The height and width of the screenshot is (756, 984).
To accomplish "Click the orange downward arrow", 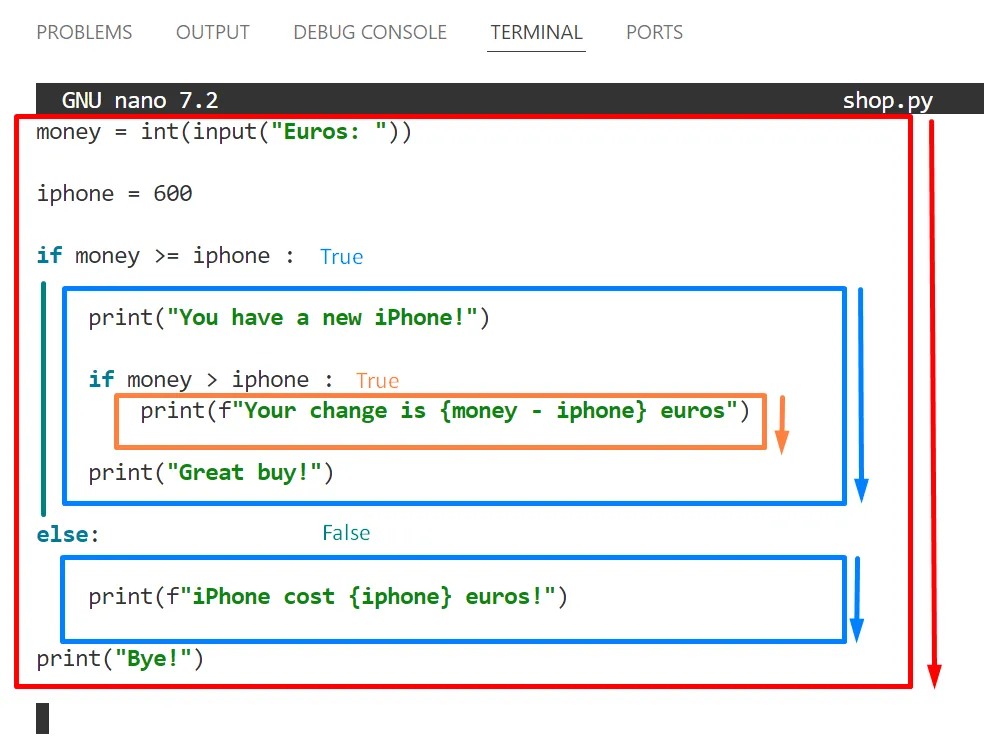I will (782, 425).
